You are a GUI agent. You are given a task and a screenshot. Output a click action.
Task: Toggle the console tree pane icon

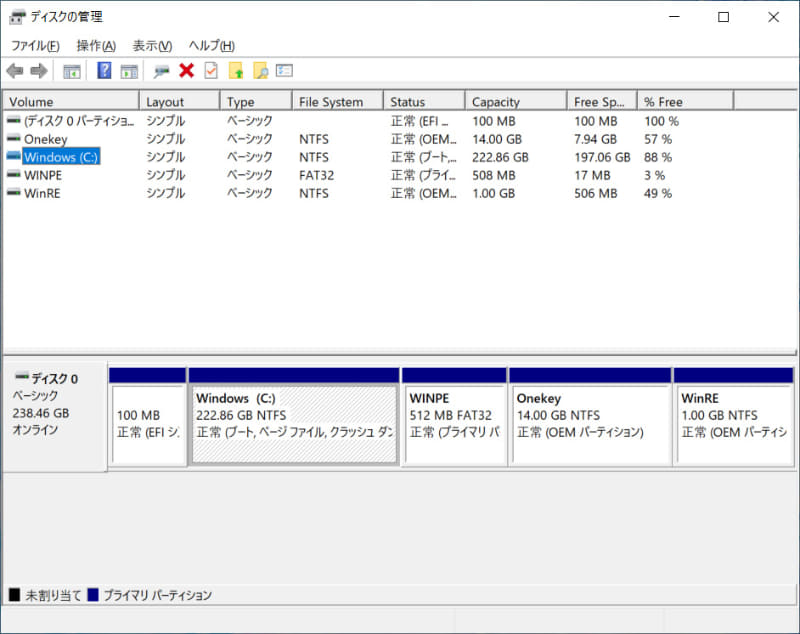[x=71, y=71]
